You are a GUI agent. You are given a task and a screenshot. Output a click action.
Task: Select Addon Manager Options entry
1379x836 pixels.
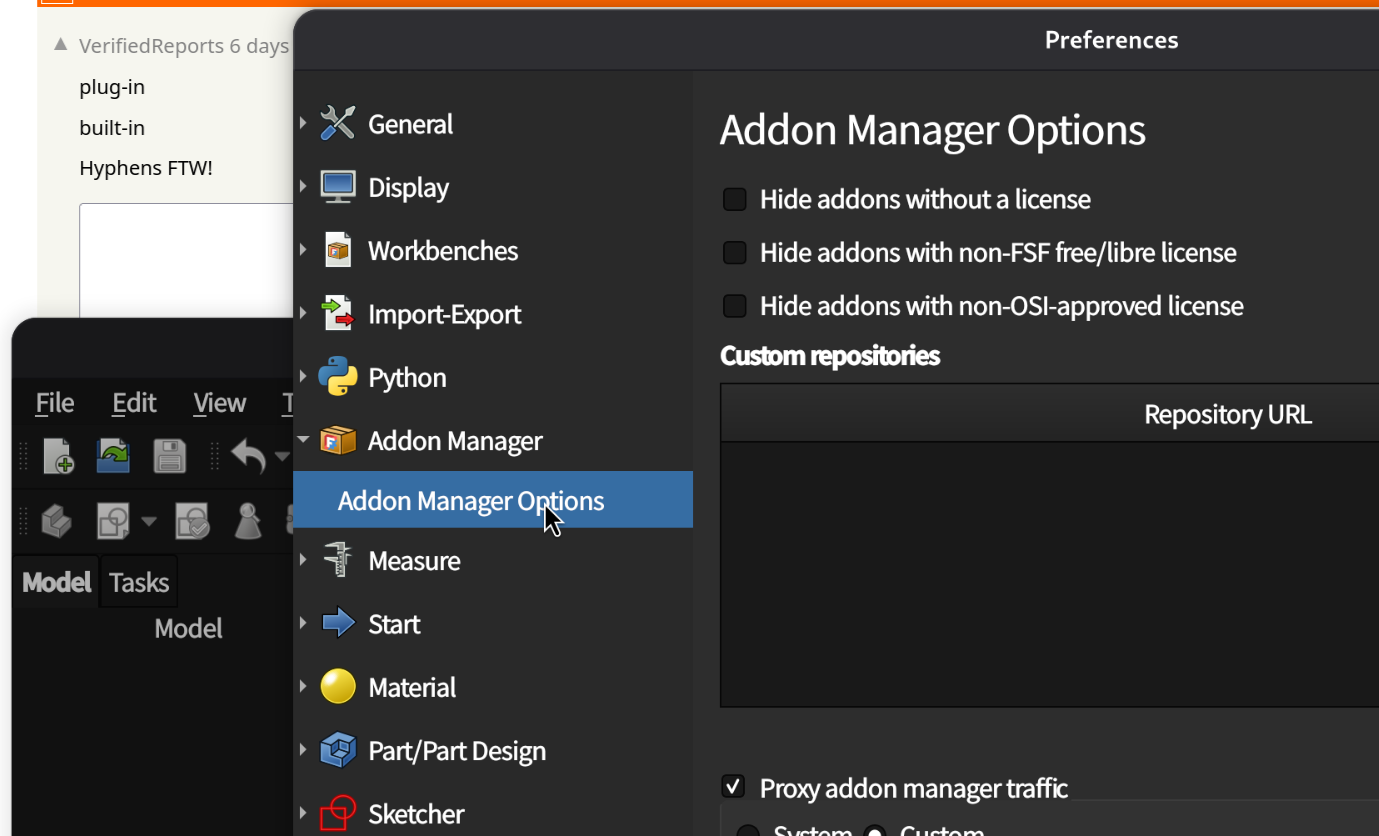[x=470, y=500]
